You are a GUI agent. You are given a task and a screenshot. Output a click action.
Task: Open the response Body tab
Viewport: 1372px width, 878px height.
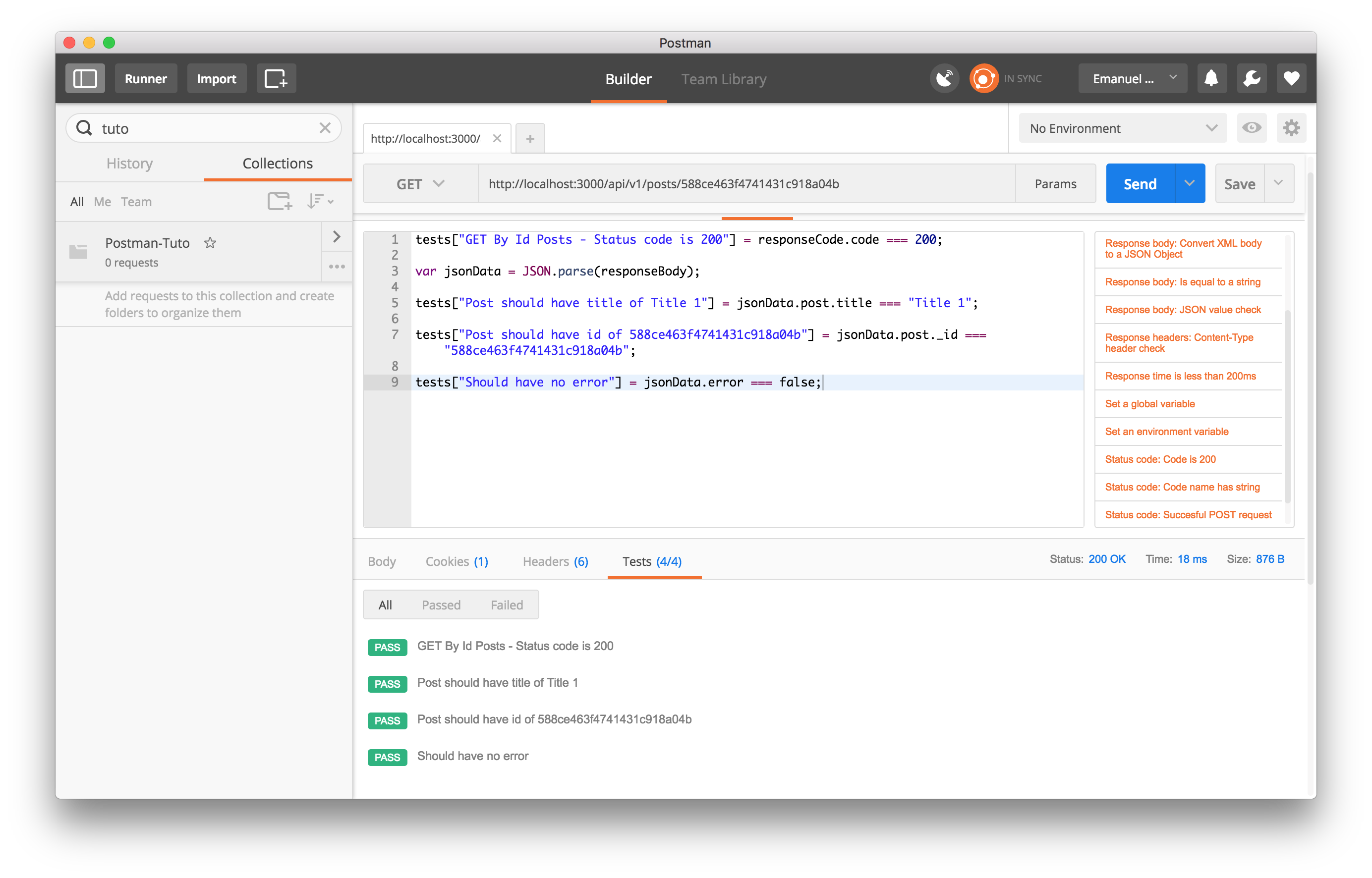(x=382, y=561)
